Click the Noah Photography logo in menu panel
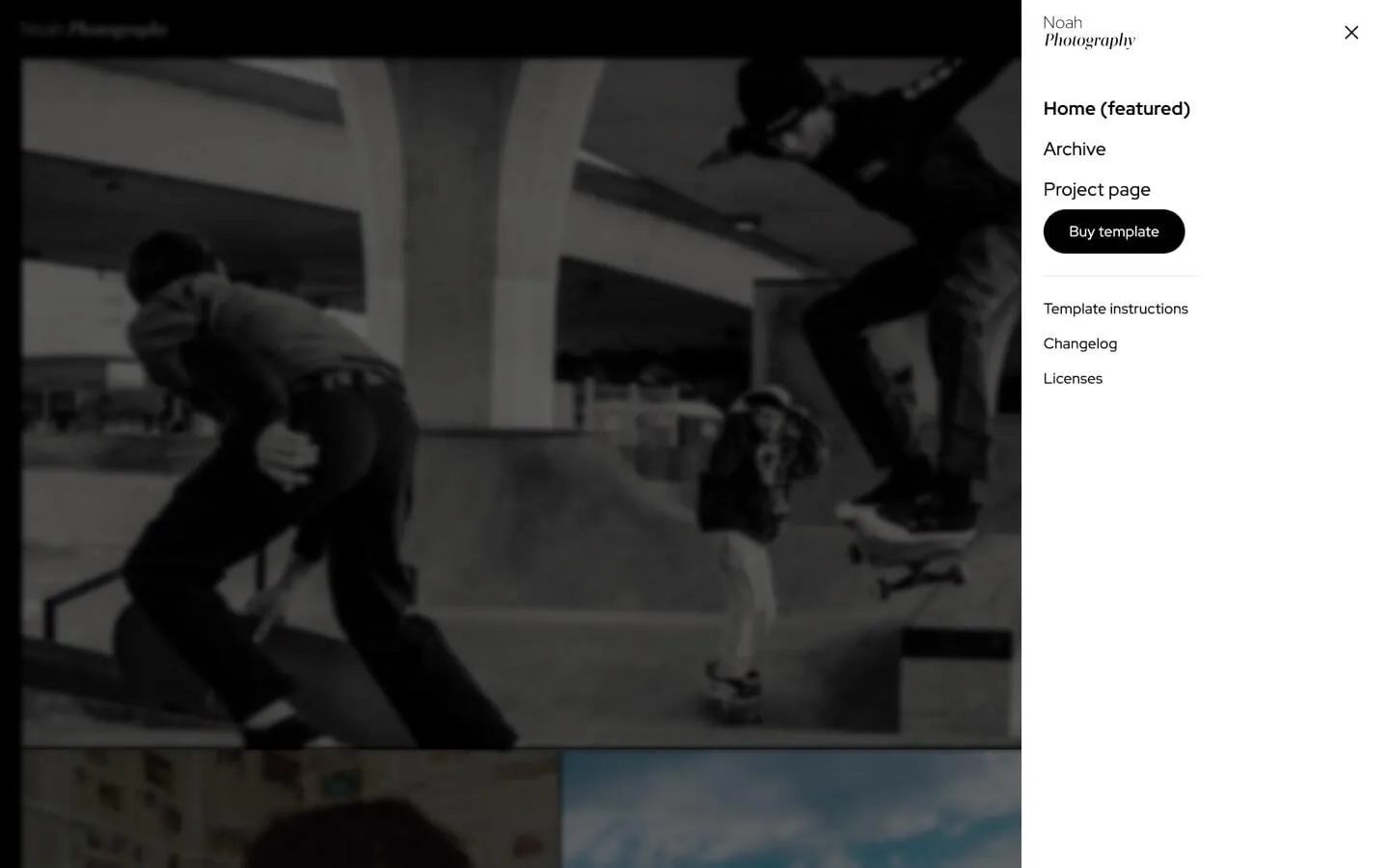This screenshot has height=868, width=1389. point(1089,32)
